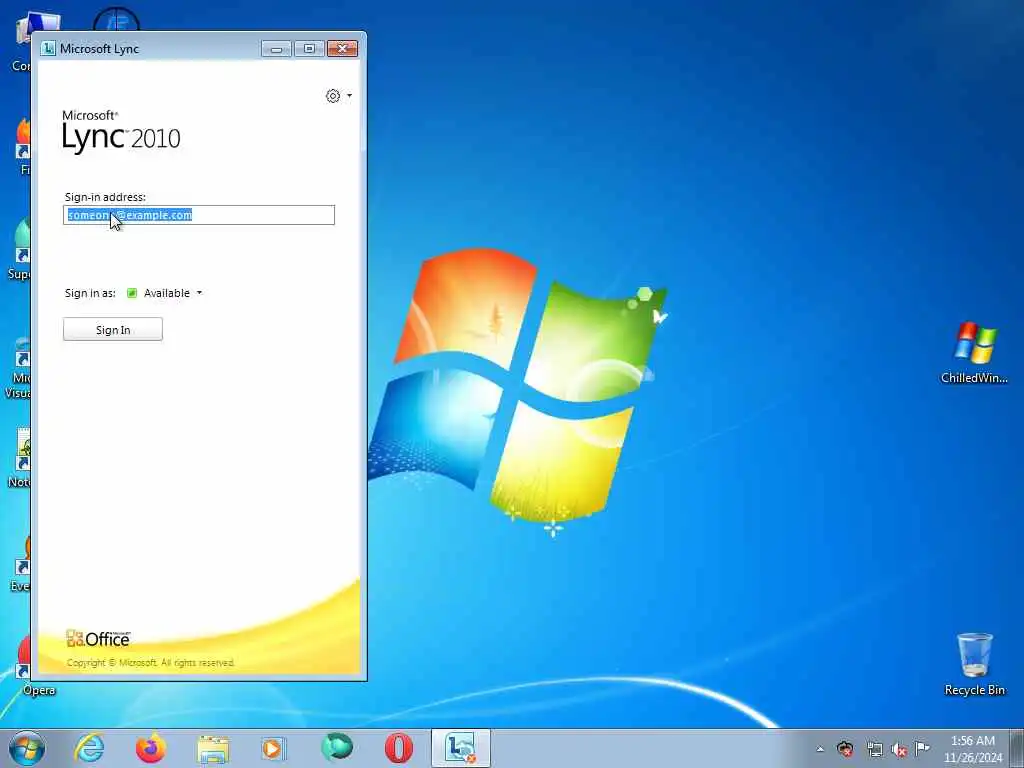Click the Lync 2010 logo text

pyautogui.click(x=121, y=132)
